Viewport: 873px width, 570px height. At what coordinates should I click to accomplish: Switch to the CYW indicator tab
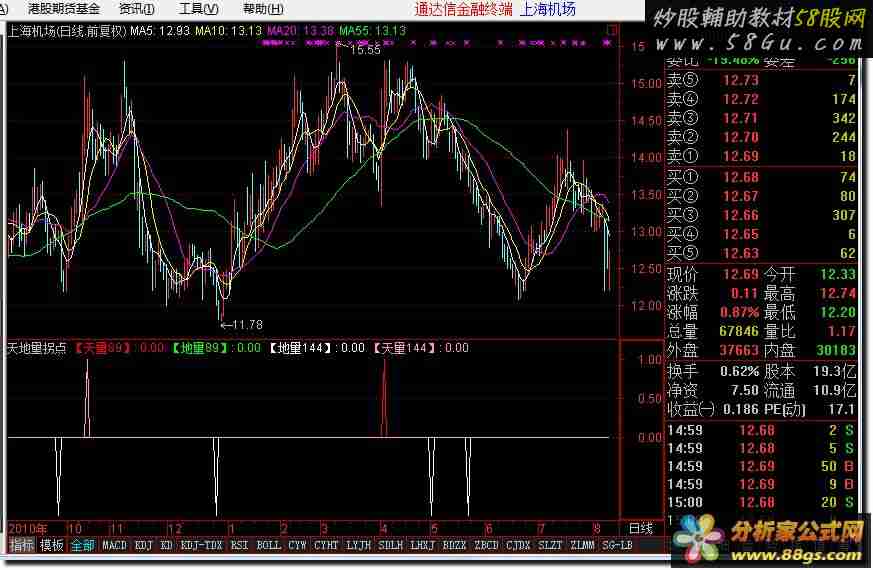tap(297, 545)
